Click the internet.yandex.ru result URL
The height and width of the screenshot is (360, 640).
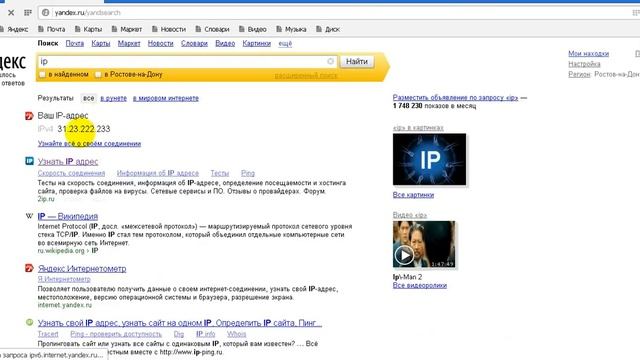[x=65, y=305]
